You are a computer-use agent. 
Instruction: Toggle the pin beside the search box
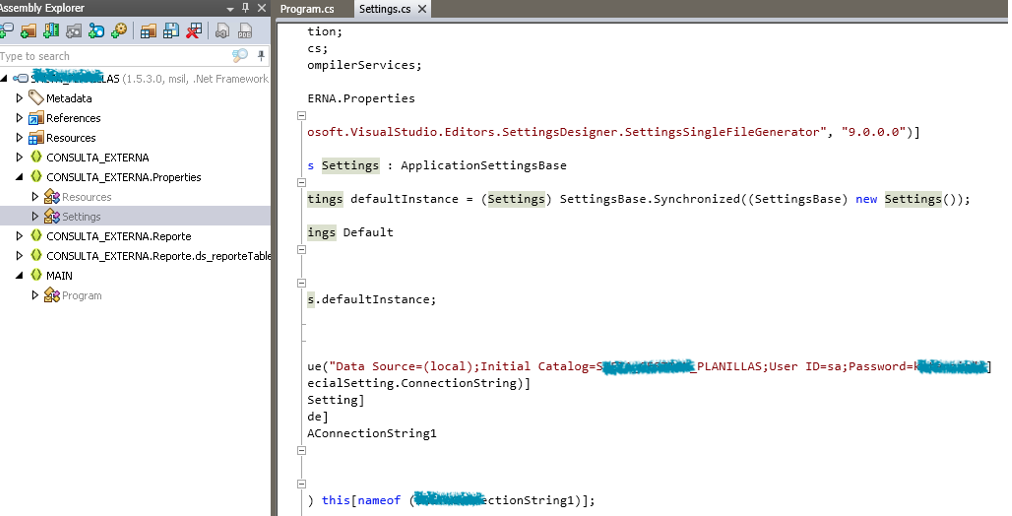tap(261, 56)
